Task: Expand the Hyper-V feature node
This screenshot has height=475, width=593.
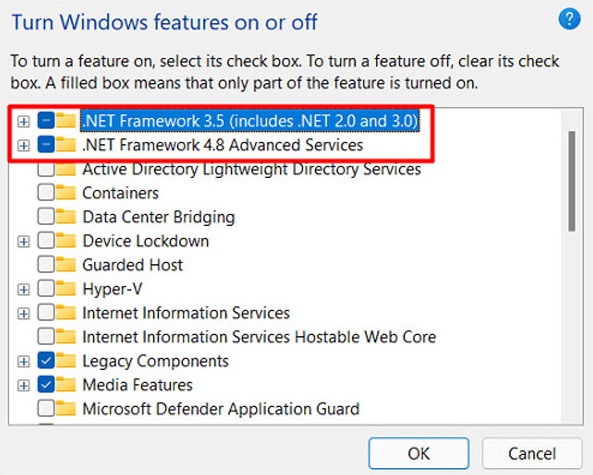Action: [x=23, y=289]
